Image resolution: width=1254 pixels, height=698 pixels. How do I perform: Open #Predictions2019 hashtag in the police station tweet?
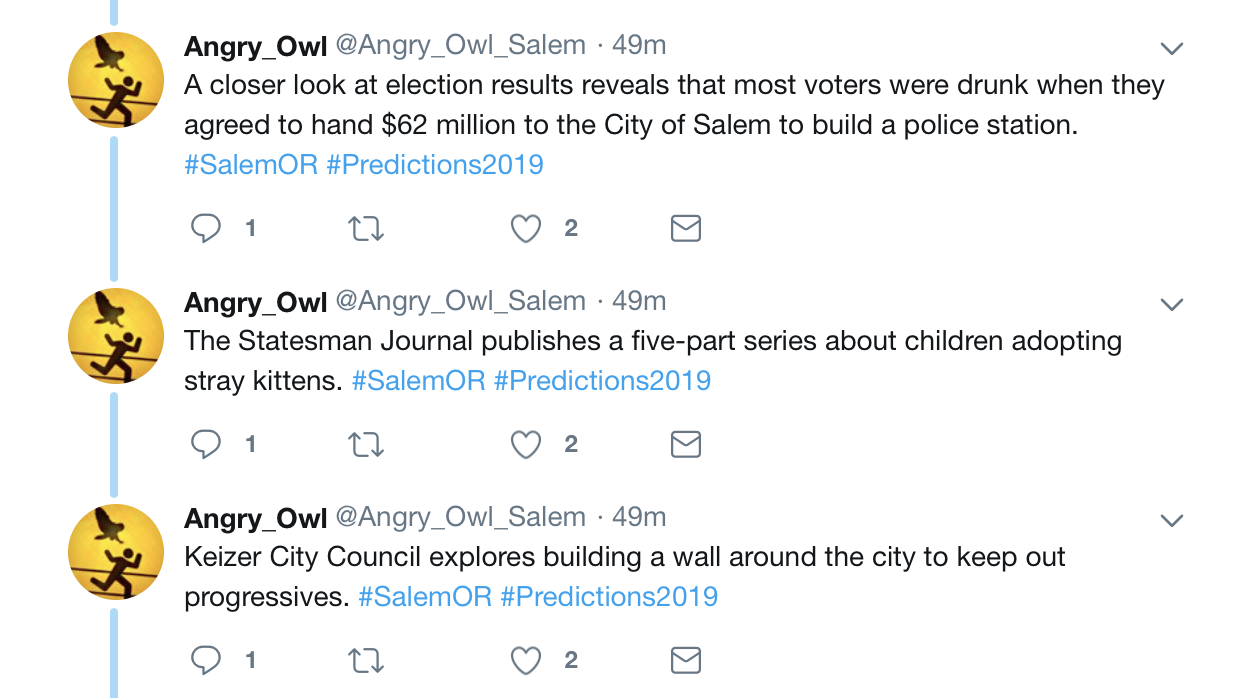pos(435,164)
